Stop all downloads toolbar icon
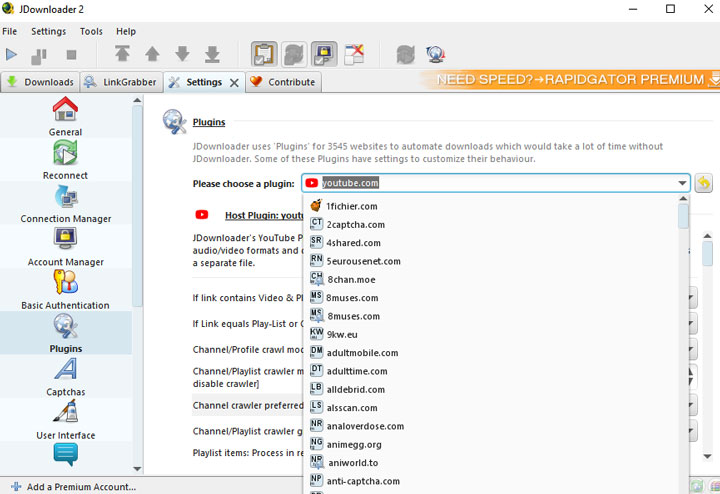This screenshot has height=494, width=720. click(x=71, y=55)
